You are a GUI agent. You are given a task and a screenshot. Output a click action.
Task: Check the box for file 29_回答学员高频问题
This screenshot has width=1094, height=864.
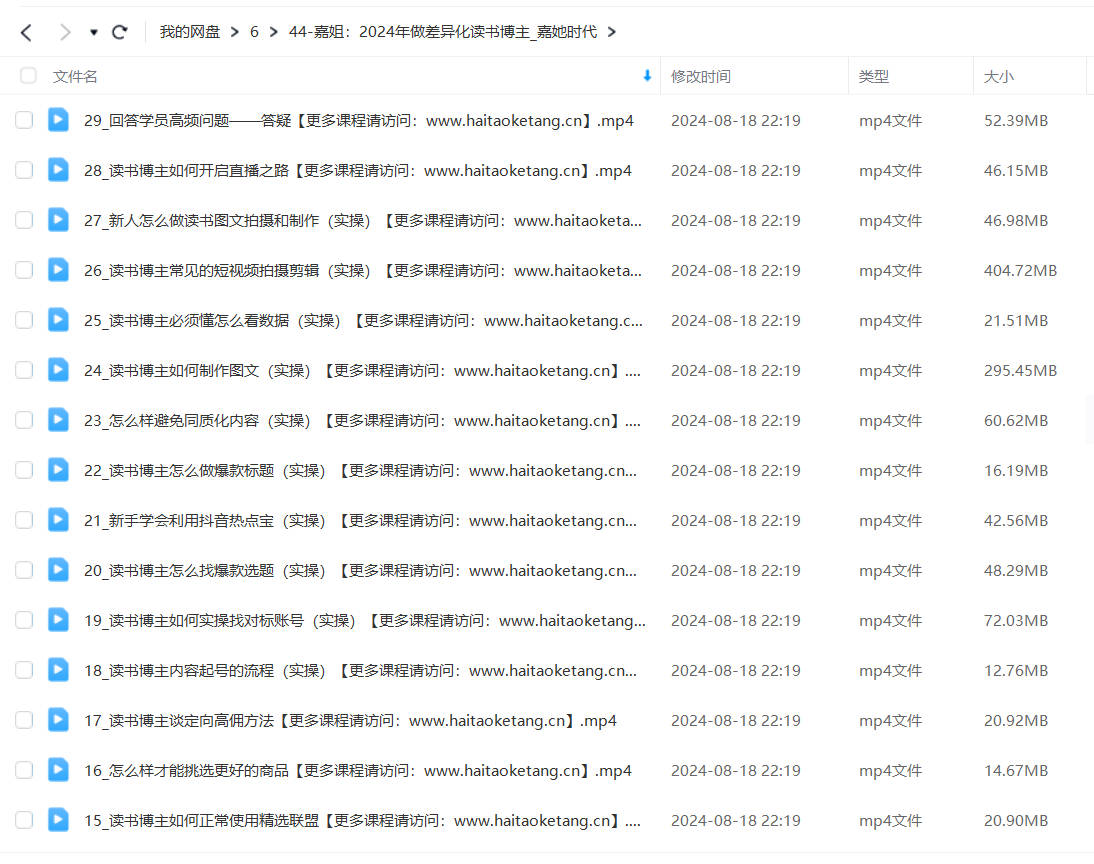[x=24, y=120]
